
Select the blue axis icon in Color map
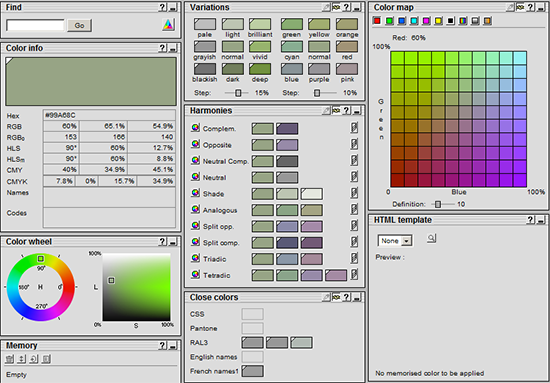point(402,21)
